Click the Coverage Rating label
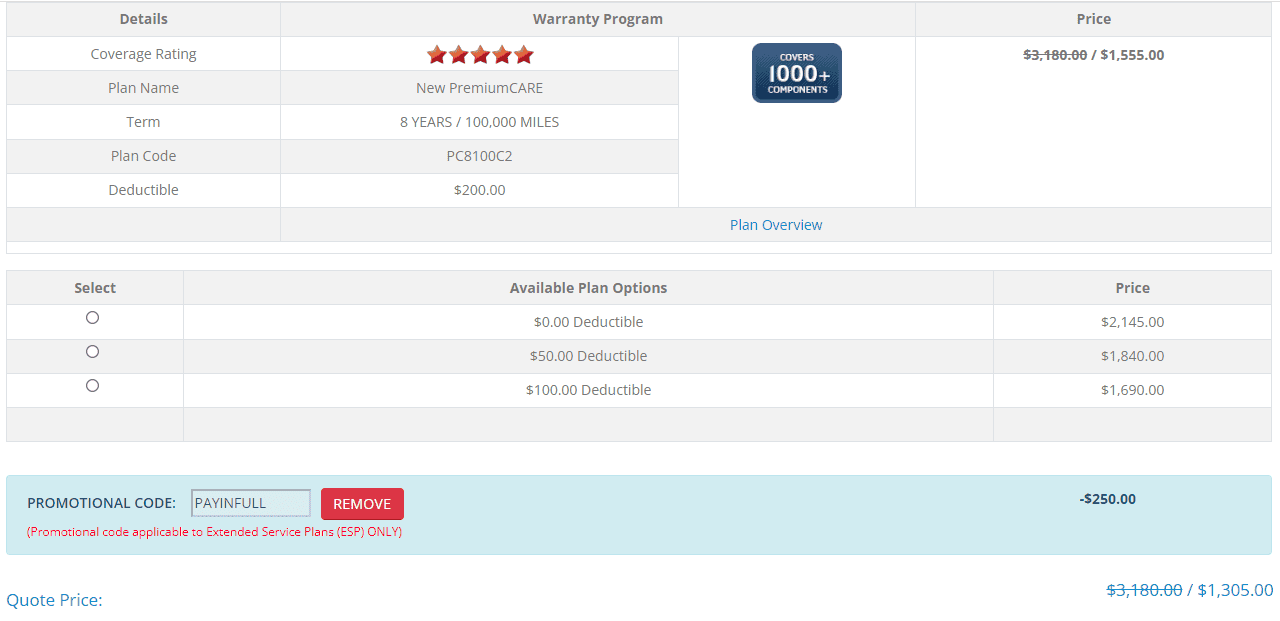1280x621 pixels. pyautogui.click(x=143, y=54)
